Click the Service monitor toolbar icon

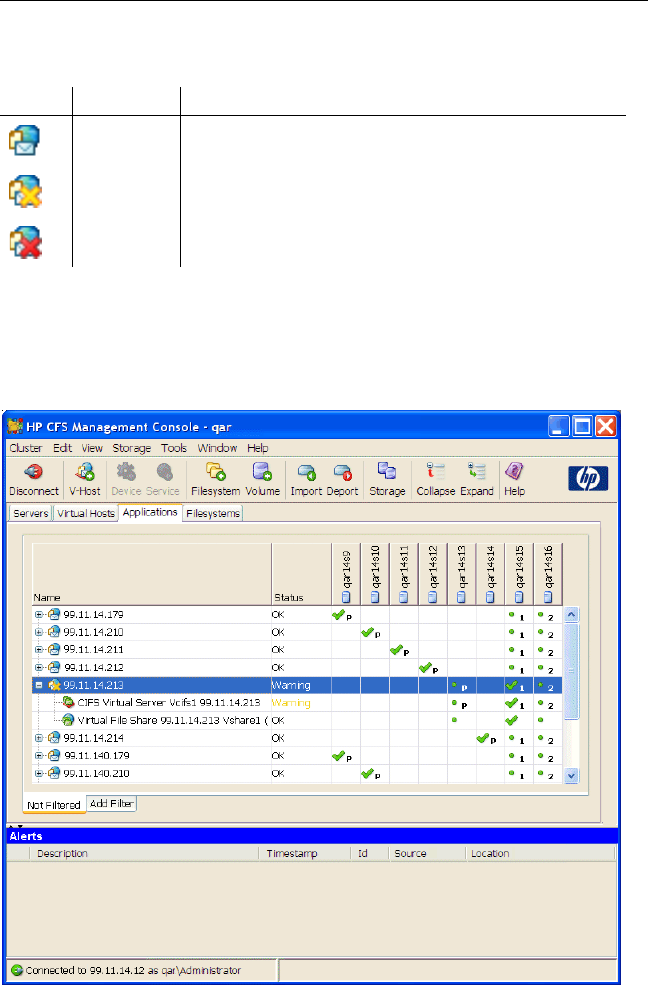[x=165, y=472]
